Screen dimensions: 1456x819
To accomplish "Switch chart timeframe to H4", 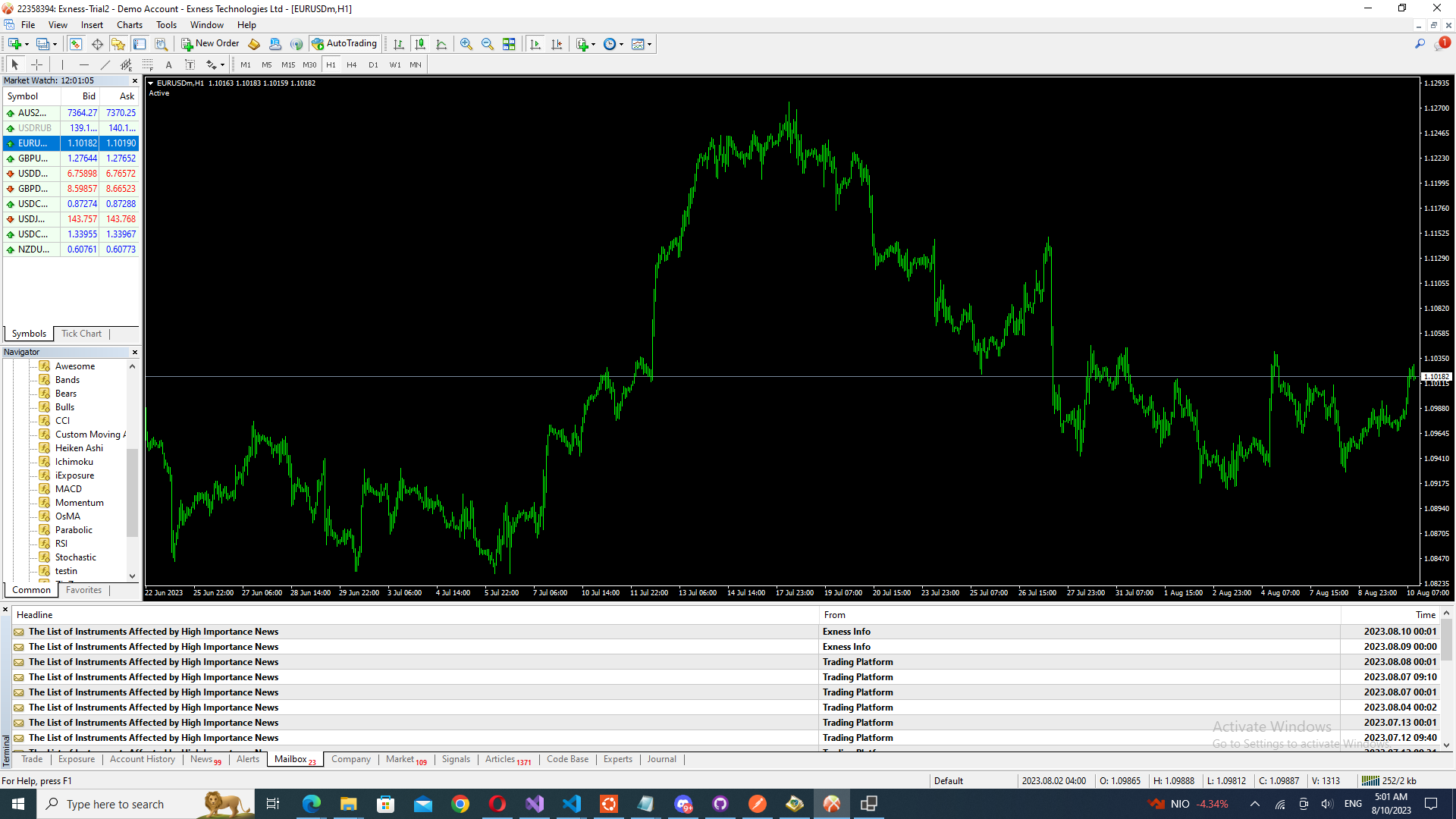I will [x=351, y=64].
